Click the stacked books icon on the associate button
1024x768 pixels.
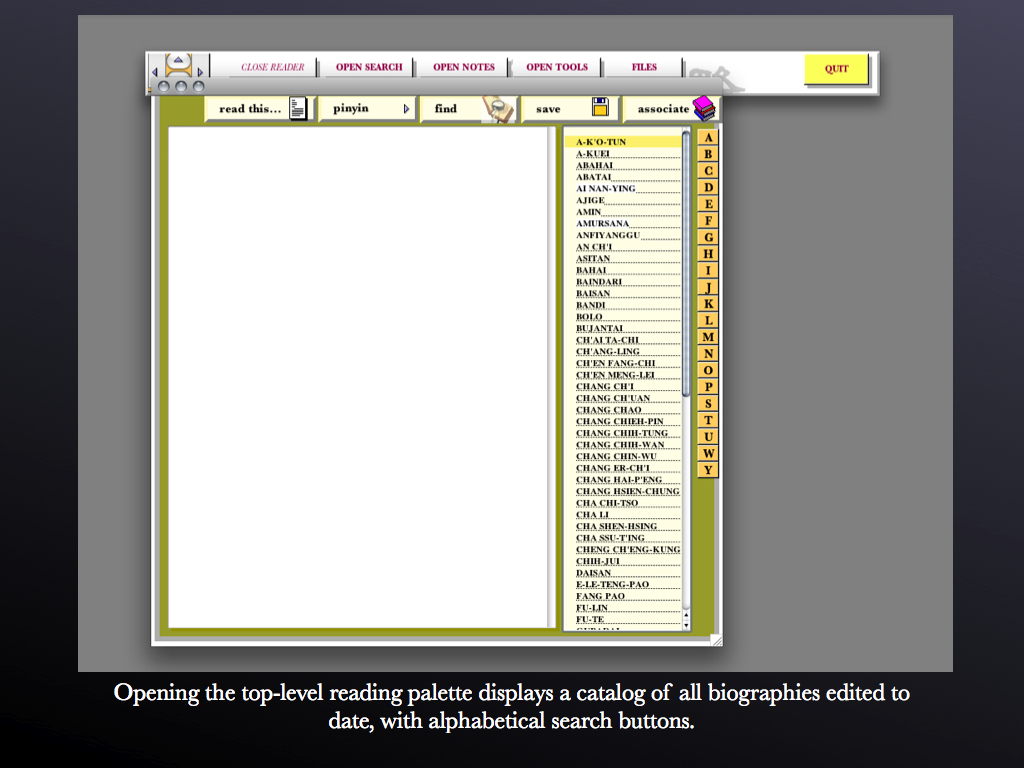pos(705,108)
